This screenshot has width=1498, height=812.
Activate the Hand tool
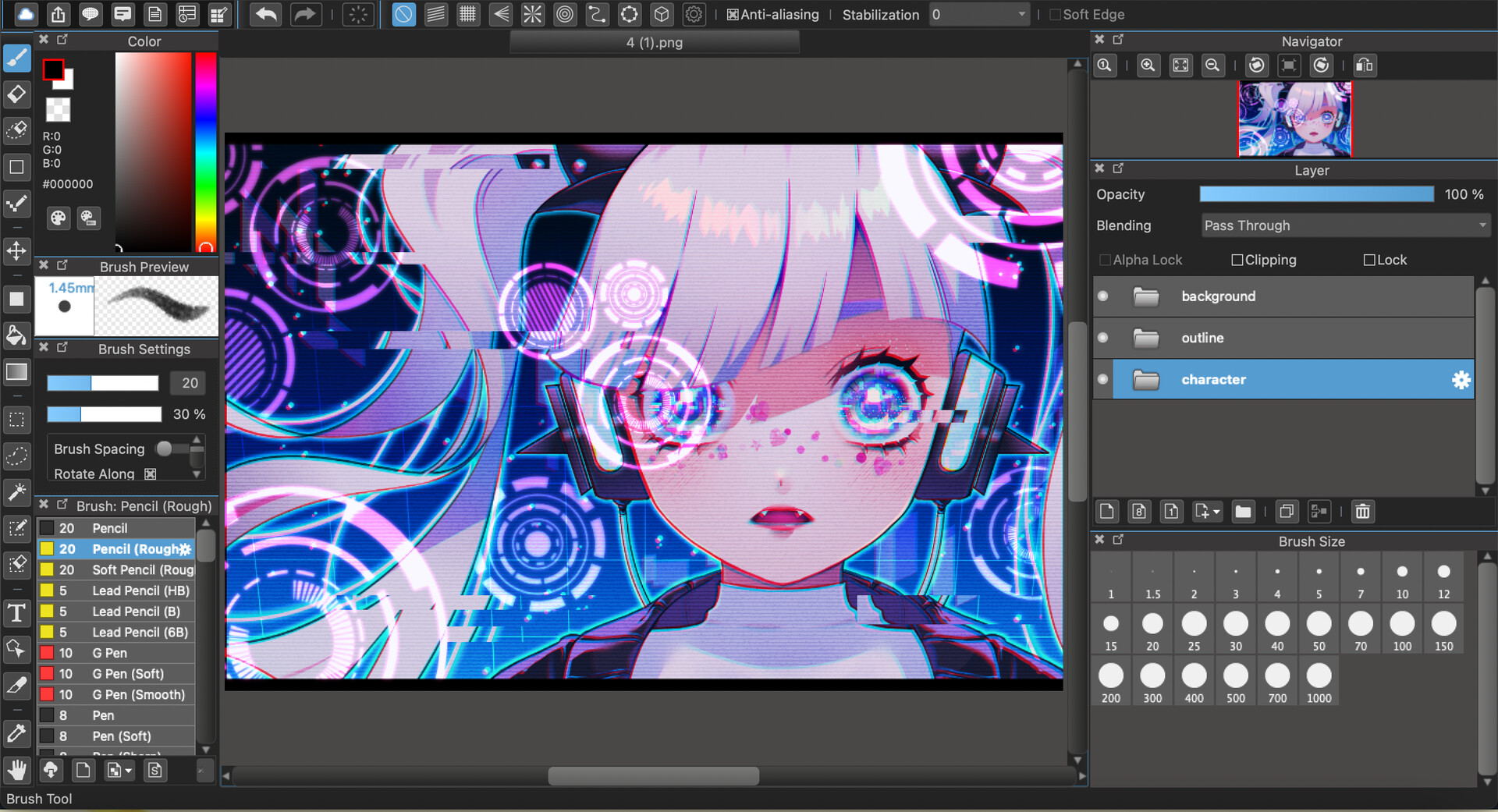(16, 770)
